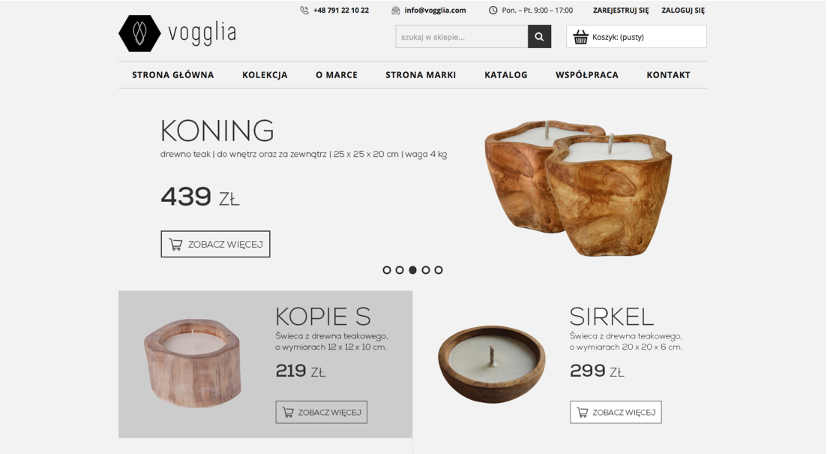Open the Kontakt page from navigation
Image resolution: width=827 pixels, height=454 pixels.
pos(668,75)
